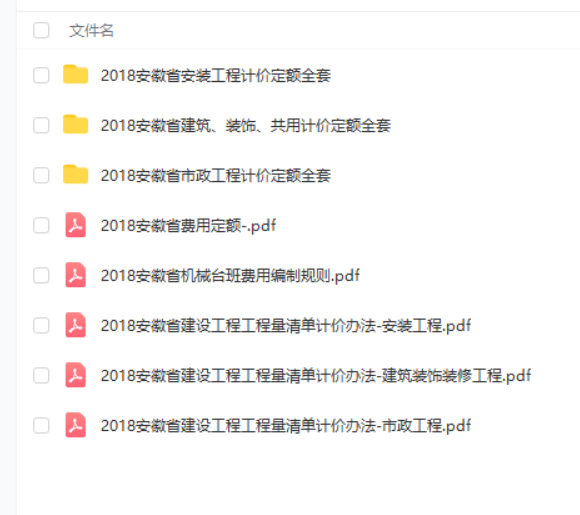Click the 文件名 column header
The image size is (580, 515).
(x=91, y=30)
